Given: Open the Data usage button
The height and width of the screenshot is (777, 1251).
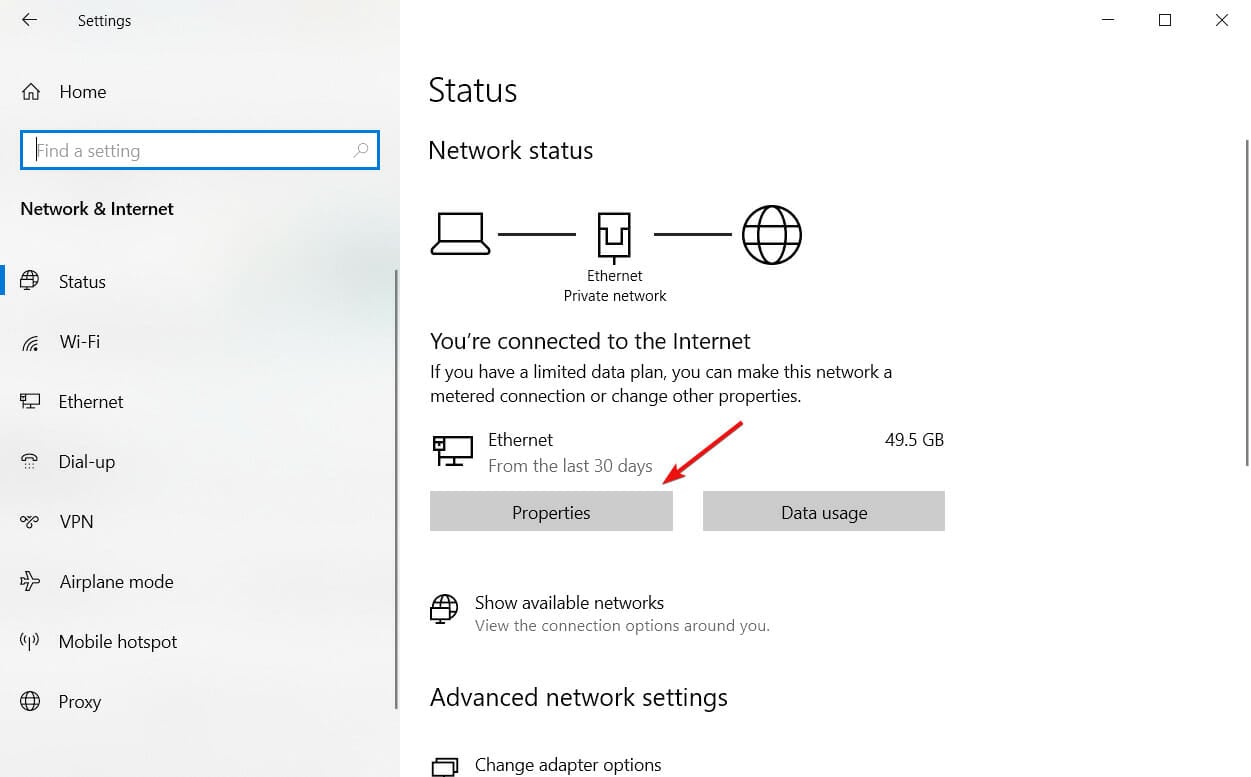Looking at the screenshot, I should point(824,512).
